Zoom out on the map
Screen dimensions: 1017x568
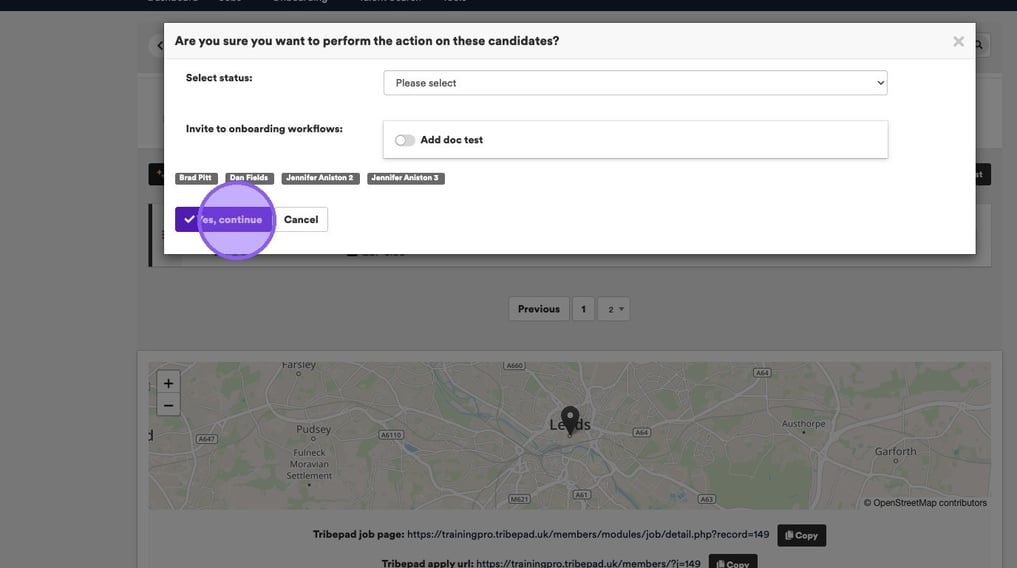pos(169,405)
